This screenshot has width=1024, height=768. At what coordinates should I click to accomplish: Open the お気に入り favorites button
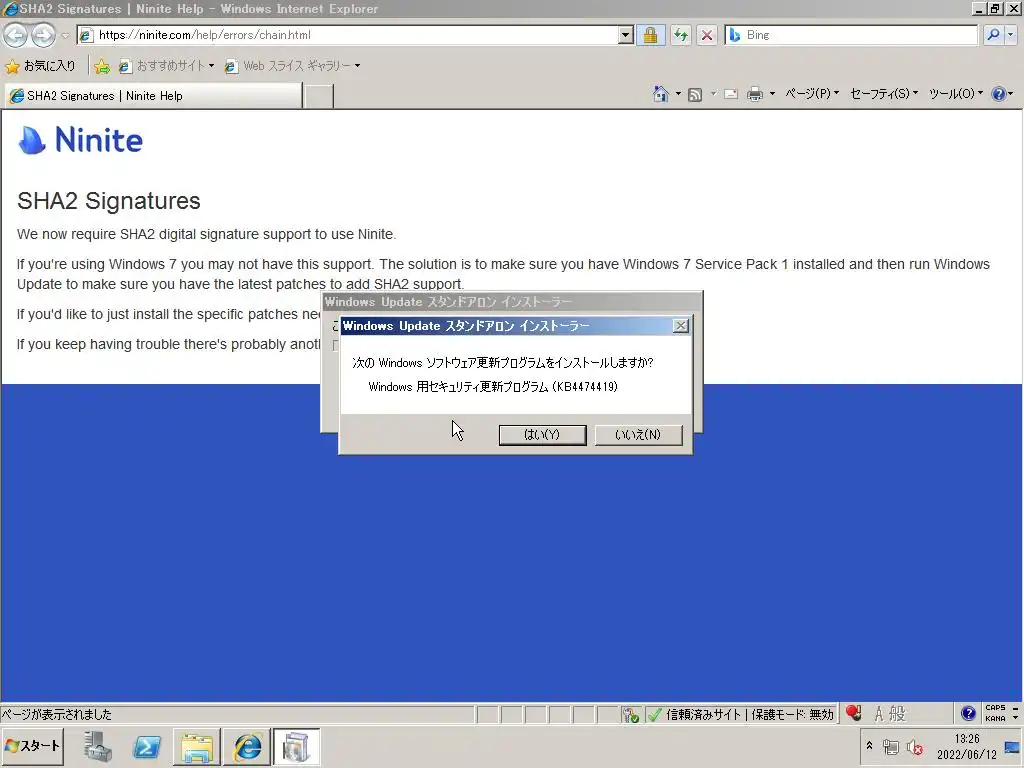pos(40,65)
